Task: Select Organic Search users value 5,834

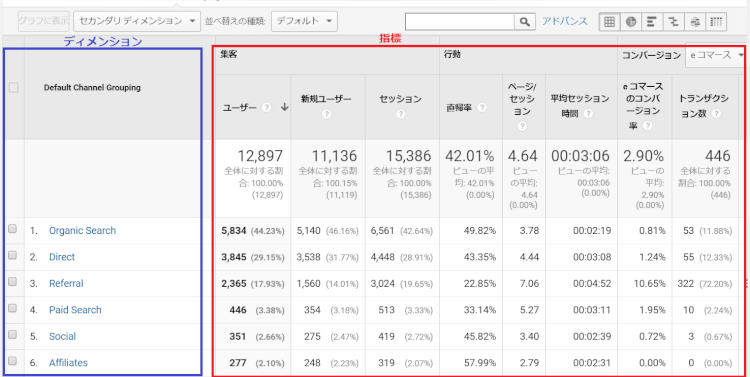Action: tap(234, 231)
